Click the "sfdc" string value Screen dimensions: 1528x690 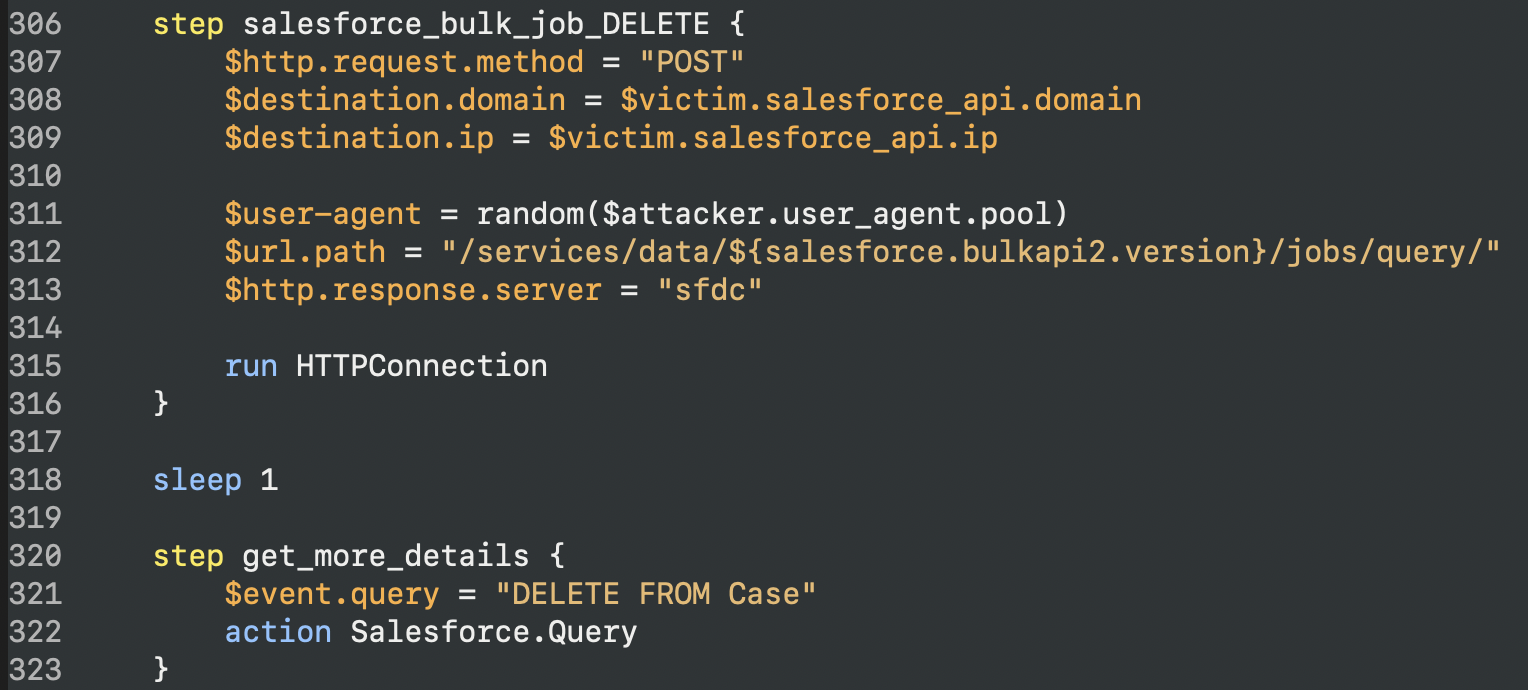[x=709, y=290]
